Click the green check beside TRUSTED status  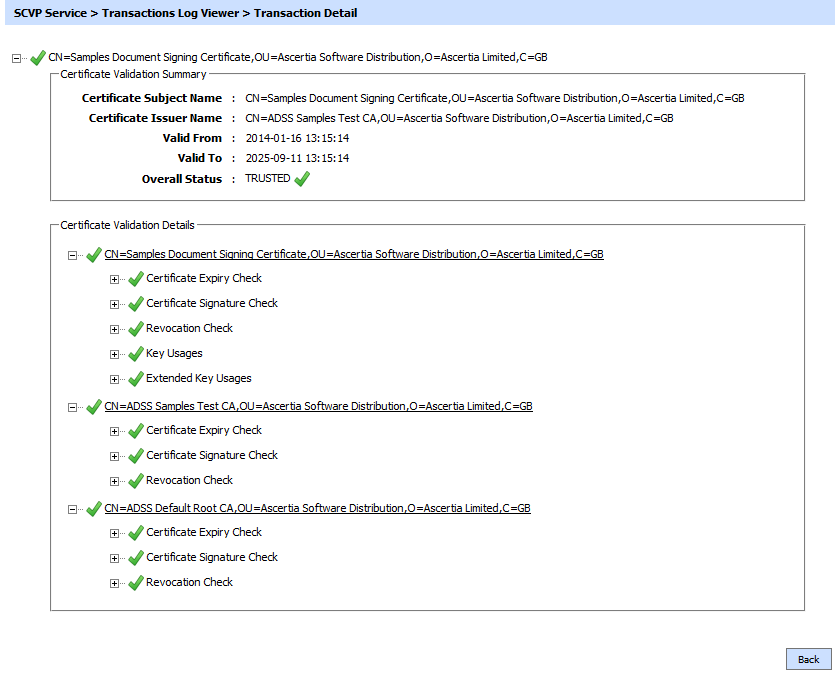coord(302,179)
